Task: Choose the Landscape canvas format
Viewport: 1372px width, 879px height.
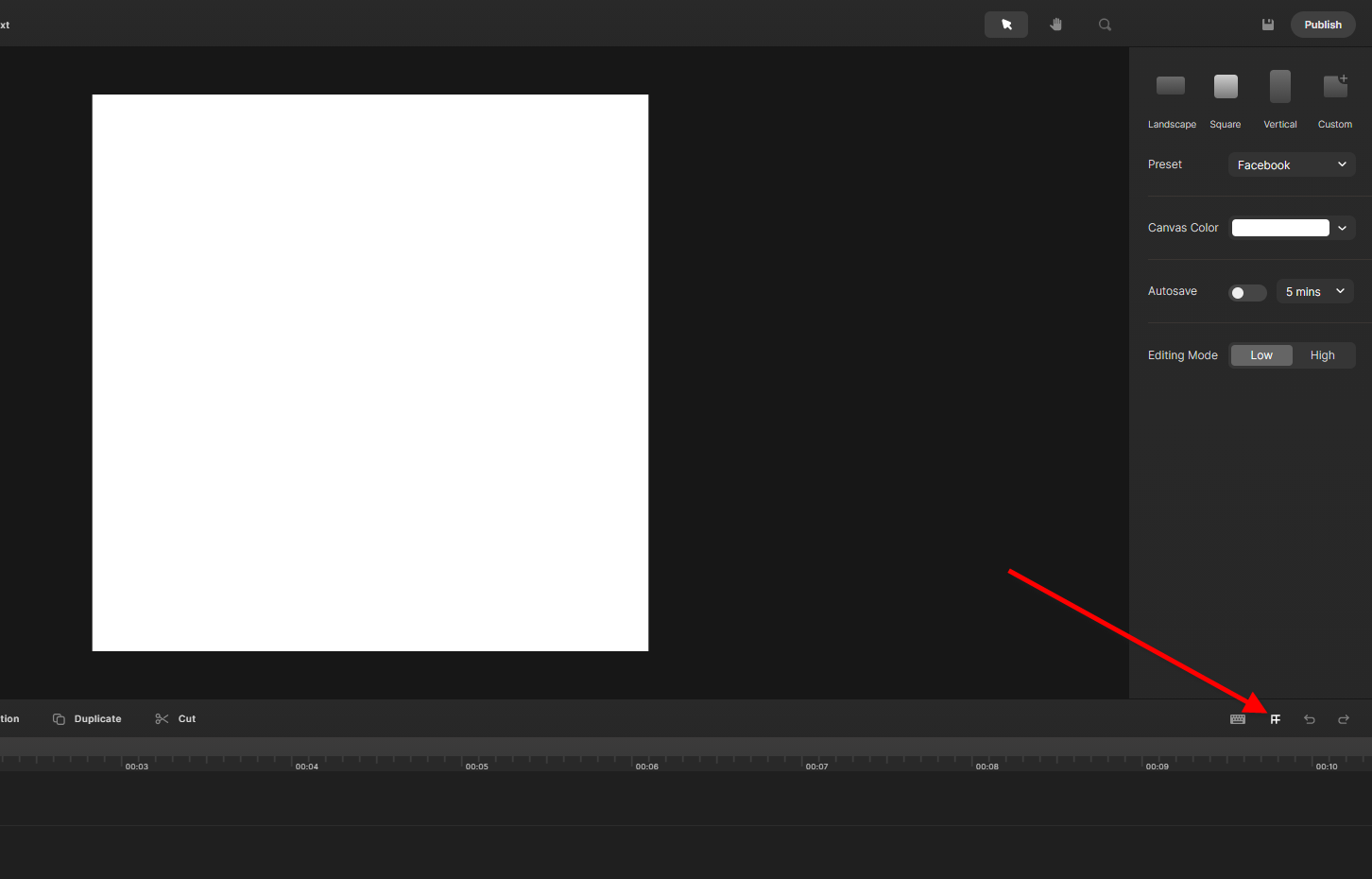Action: (x=1172, y=99)
